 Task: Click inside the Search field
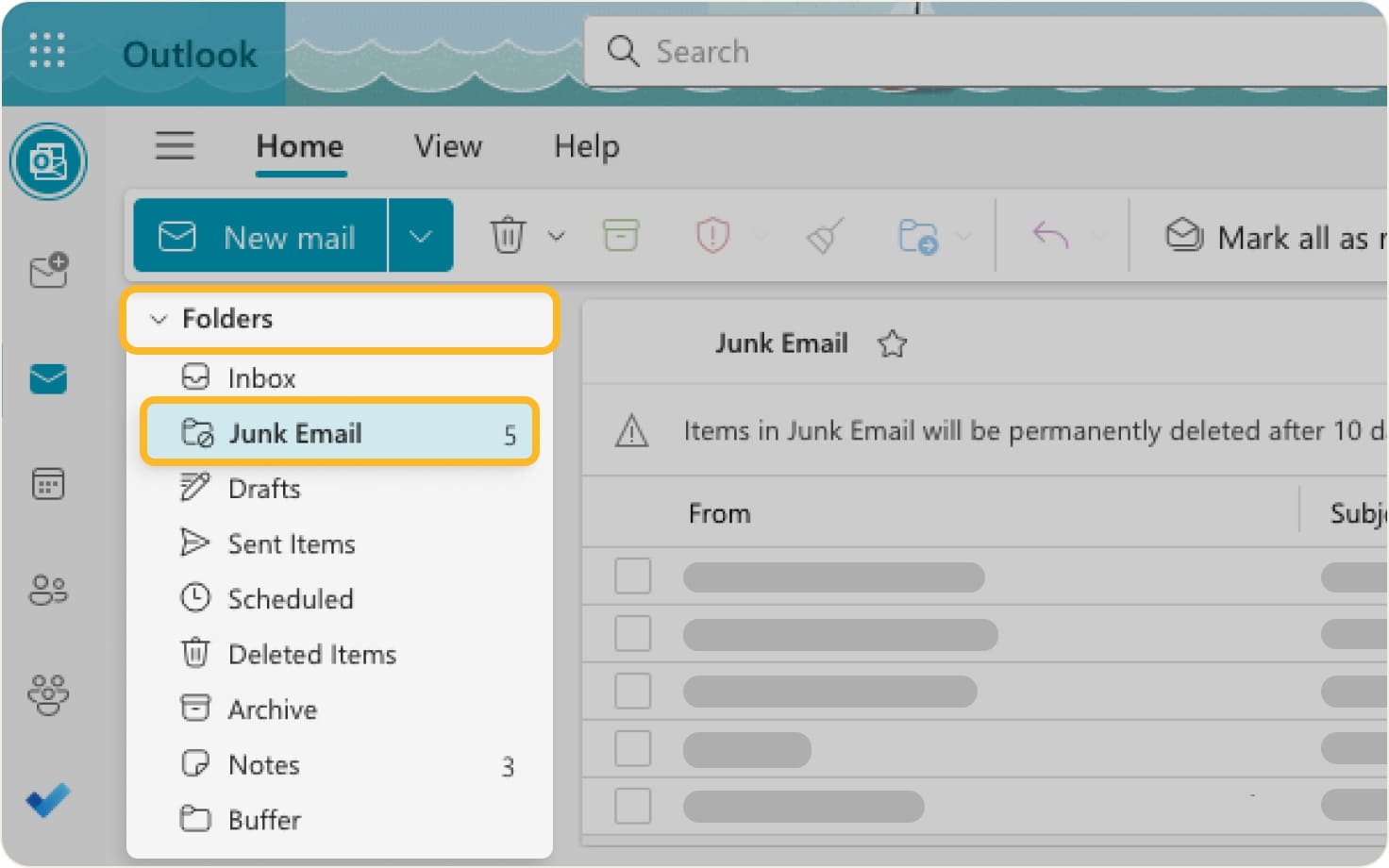[849, 52]
